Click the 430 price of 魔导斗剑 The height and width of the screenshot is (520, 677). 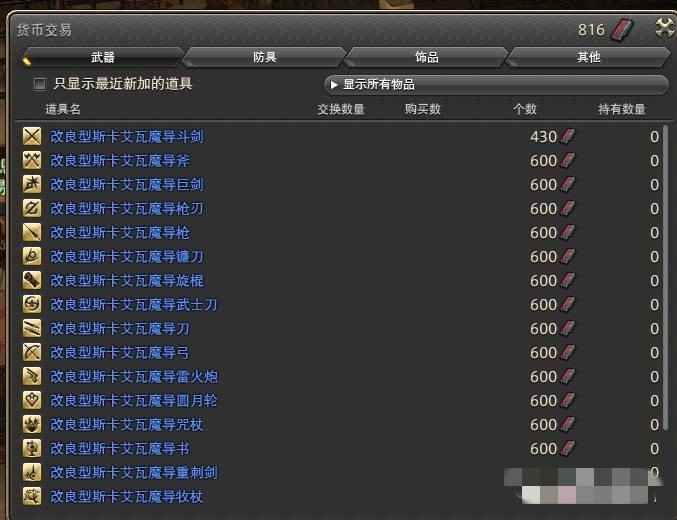tap(544, 137)
